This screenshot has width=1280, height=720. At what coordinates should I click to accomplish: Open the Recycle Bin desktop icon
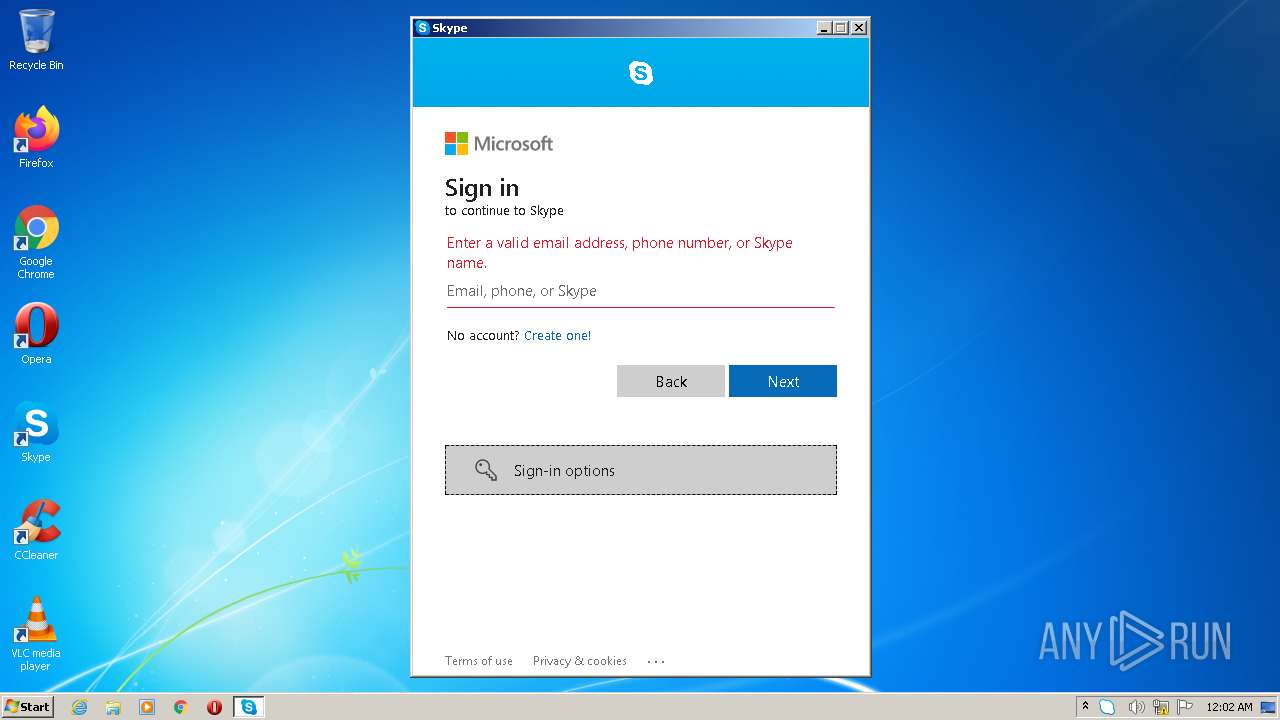[x=36, y=40]
